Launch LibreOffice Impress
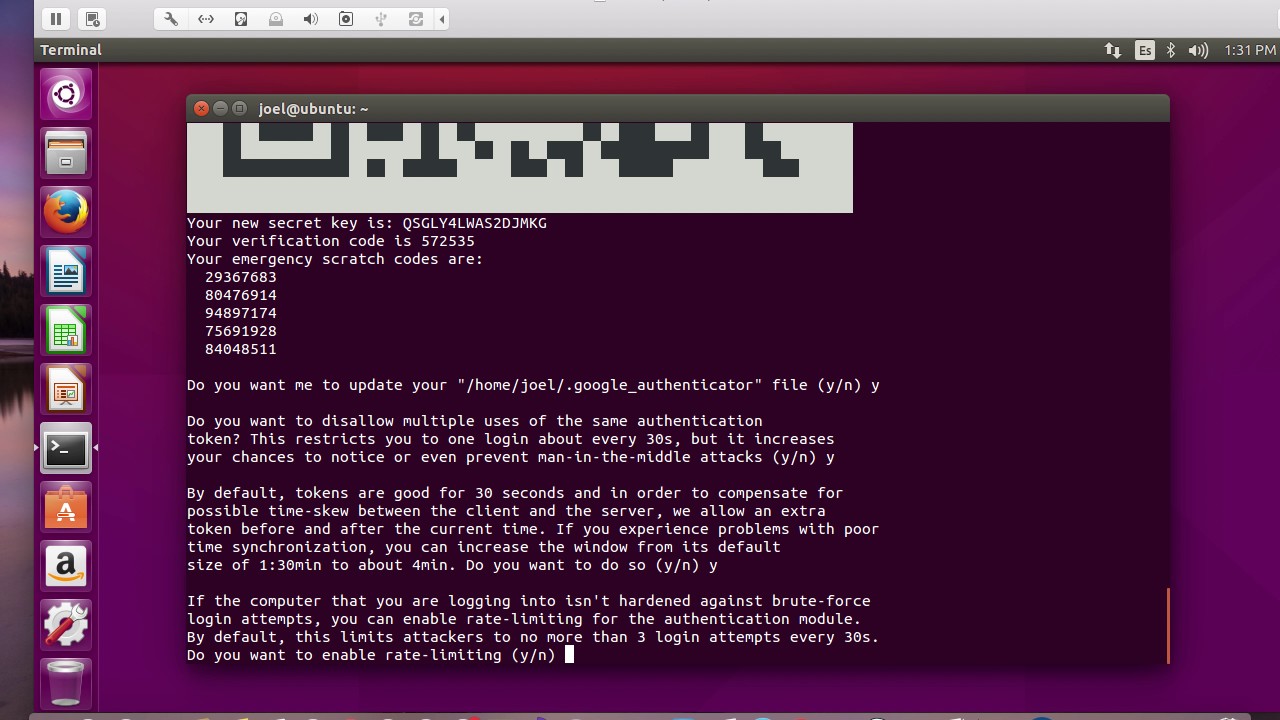The height and width of the screenshot is (720, 1280). click(66, 390)
